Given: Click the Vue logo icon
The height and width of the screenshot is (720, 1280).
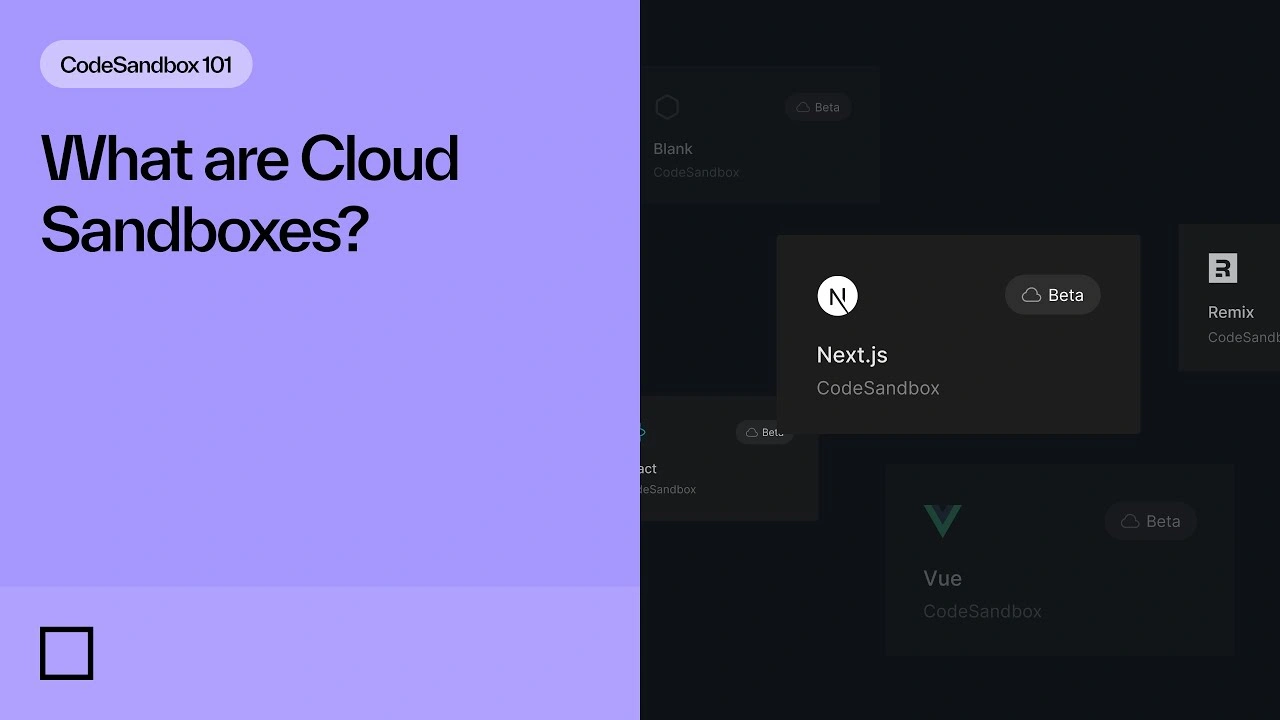Looking at the screenshot, I should click(x=942, y=521).
